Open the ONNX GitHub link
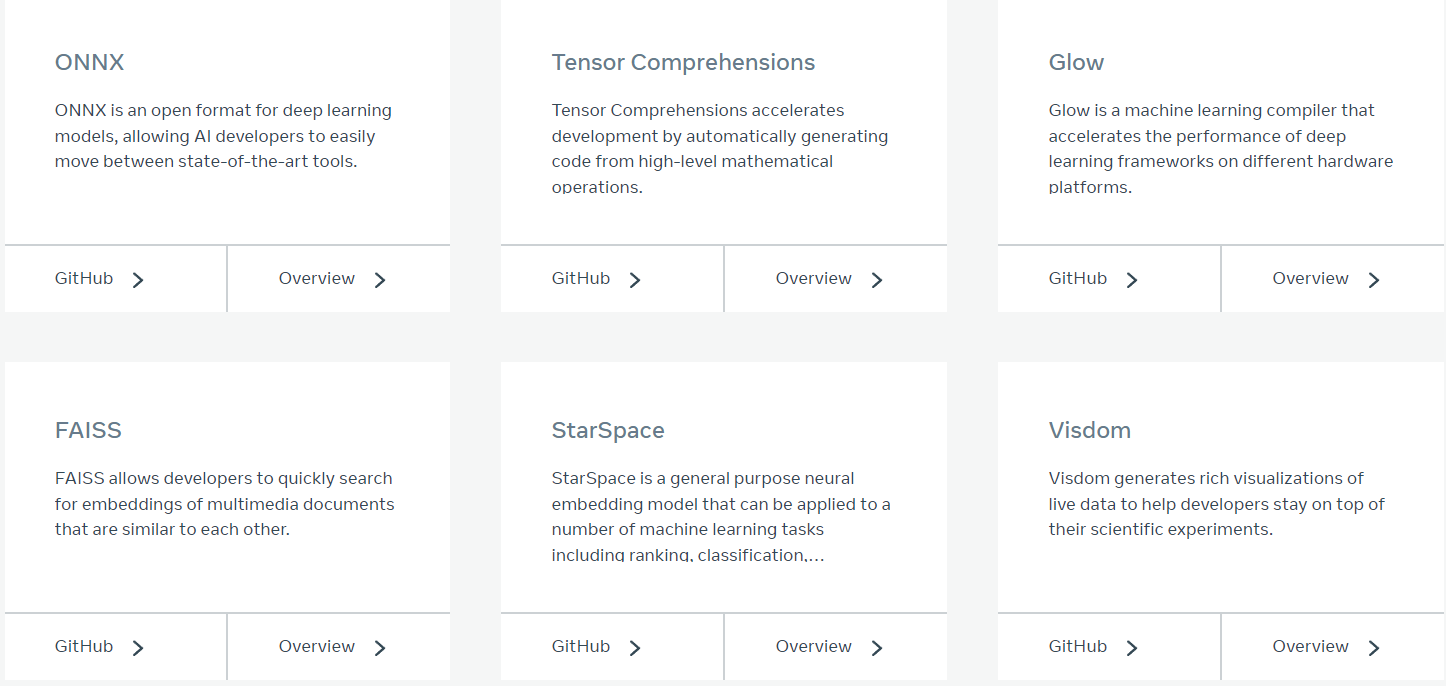 [x=84, y=279]
